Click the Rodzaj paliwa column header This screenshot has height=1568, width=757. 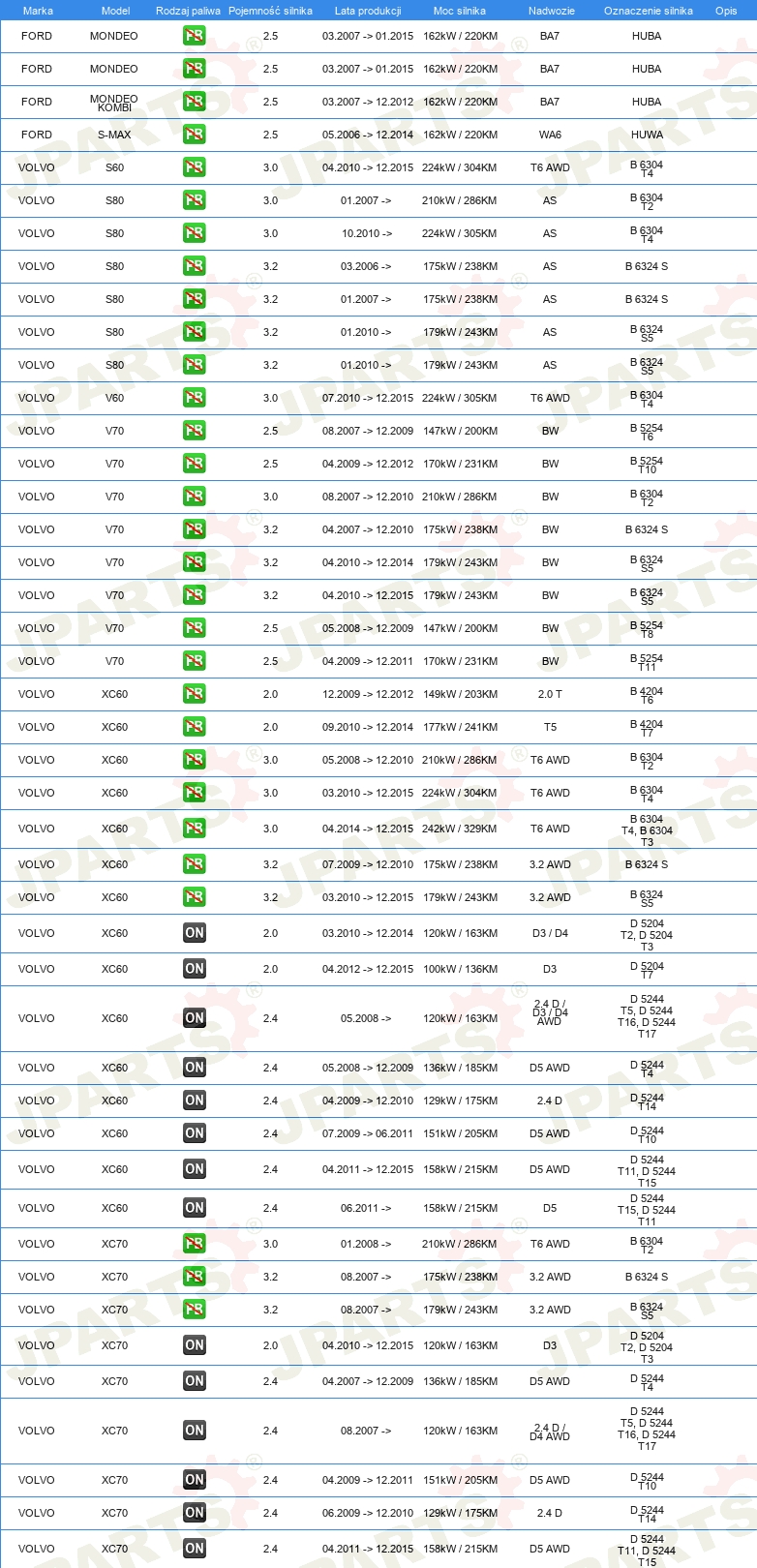click(x=188, y=11)
